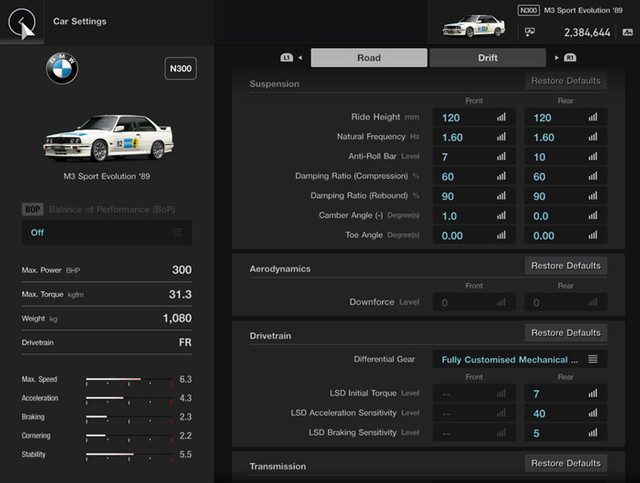Switch to the Drift settings tab
This screenshot has width=640, height=483.
487,58
